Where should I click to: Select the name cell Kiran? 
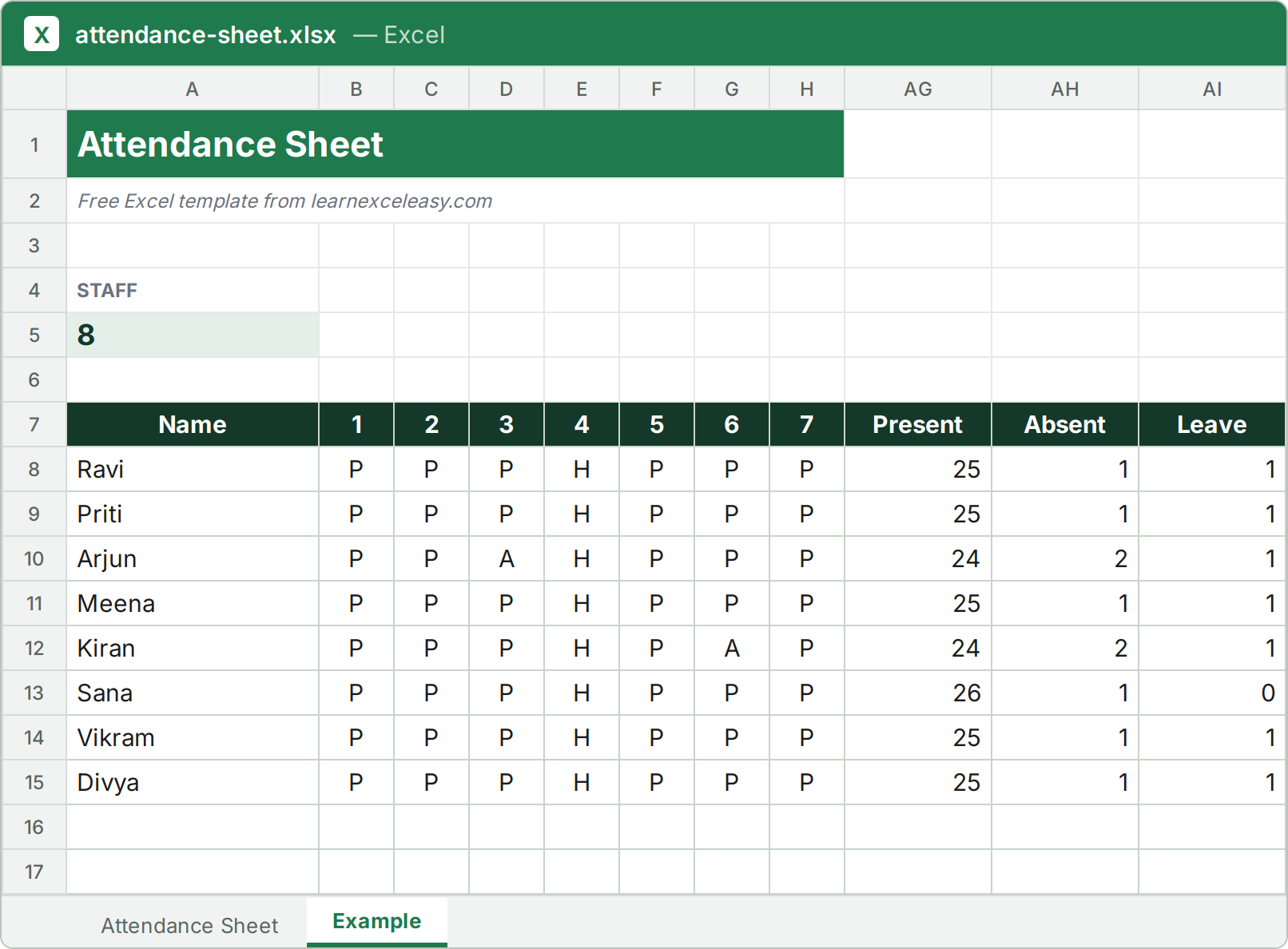click(193, 648)
